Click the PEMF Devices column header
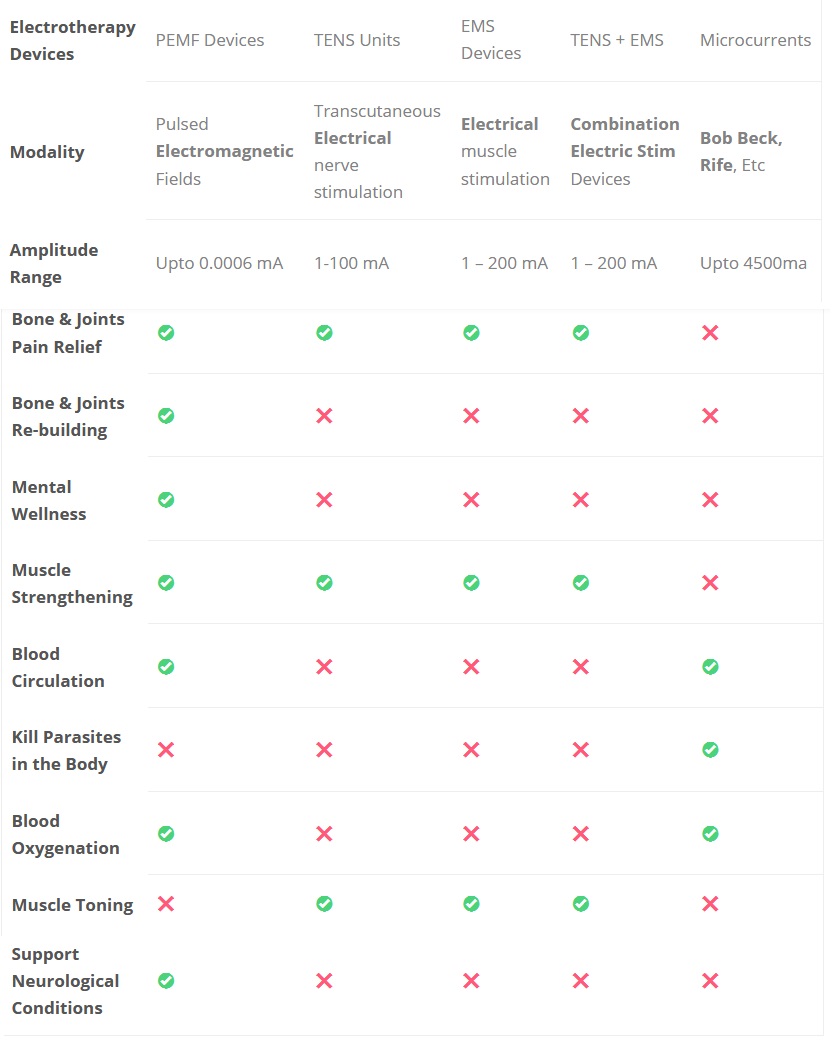The width and height of the screenshot is (835, 1051). tap(210, 41)
